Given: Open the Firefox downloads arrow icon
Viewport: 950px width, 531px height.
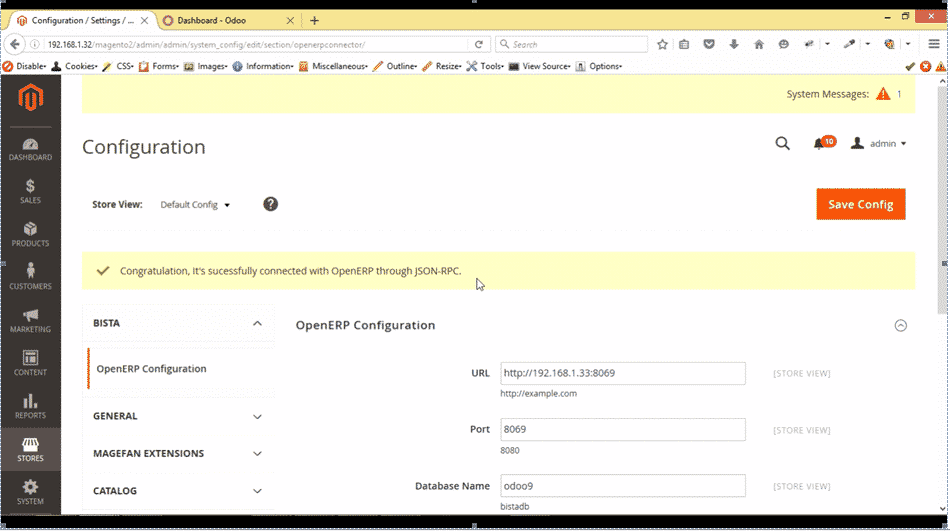Looking at the screenshot, I should point(734,44).
